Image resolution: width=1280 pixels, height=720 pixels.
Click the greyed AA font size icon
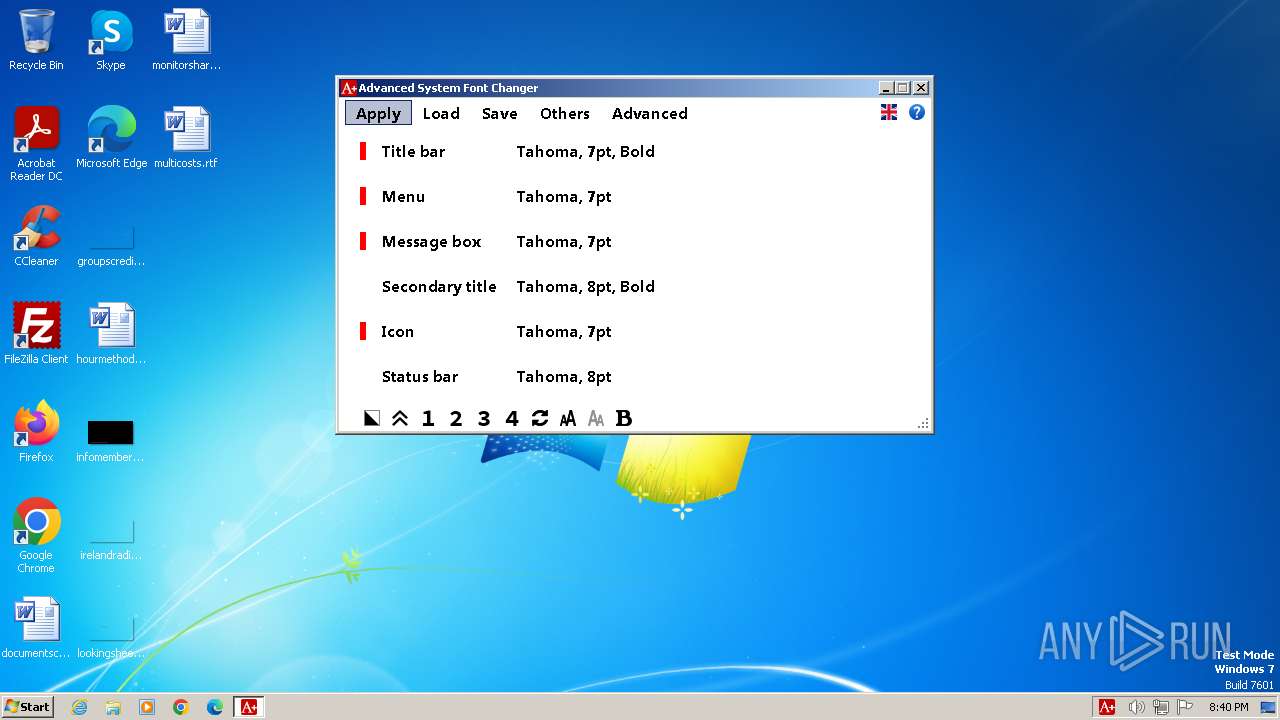click(x=596, y=419)
